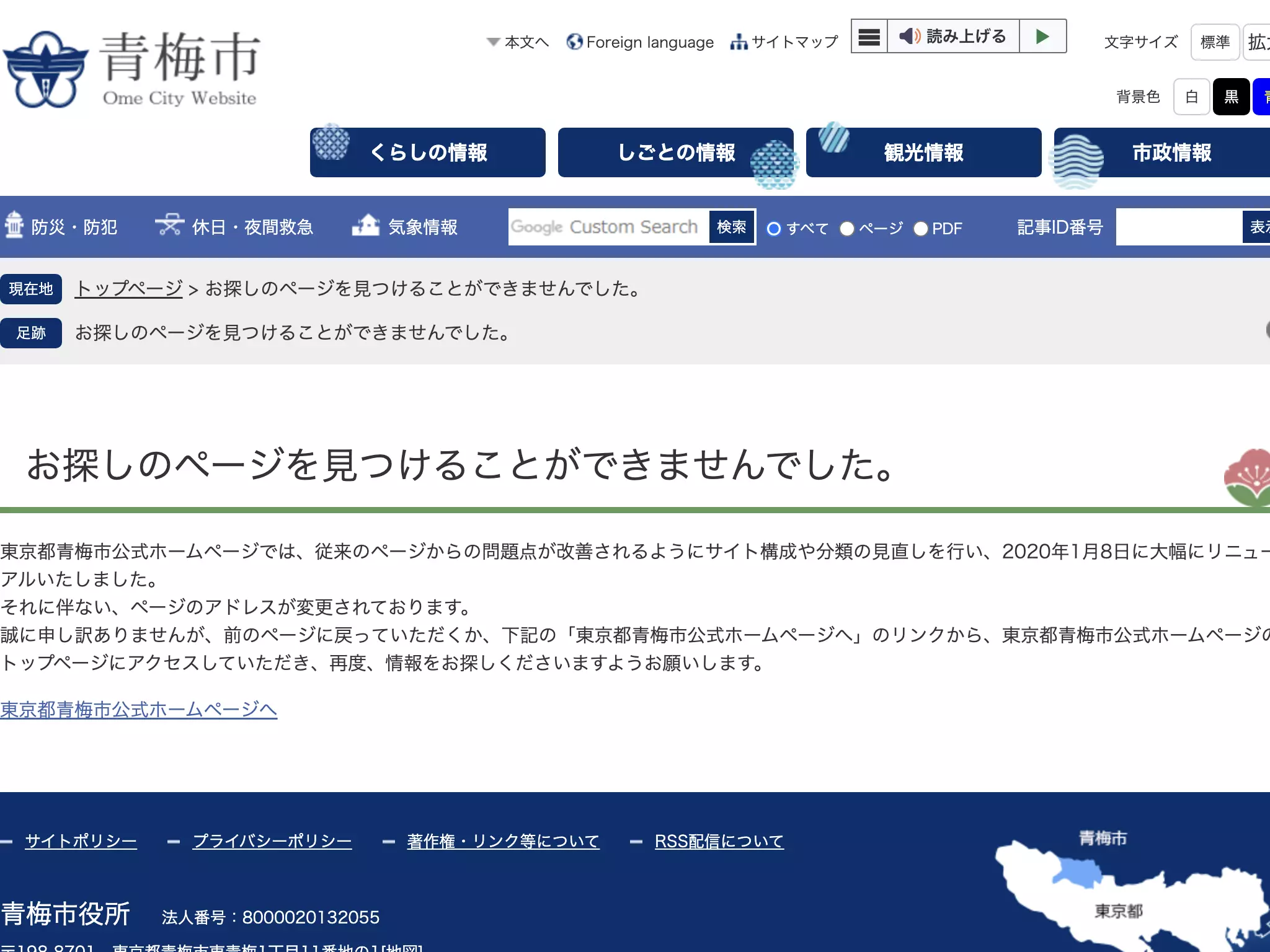Go to 防災・防犯 section

tap(61, 227)
